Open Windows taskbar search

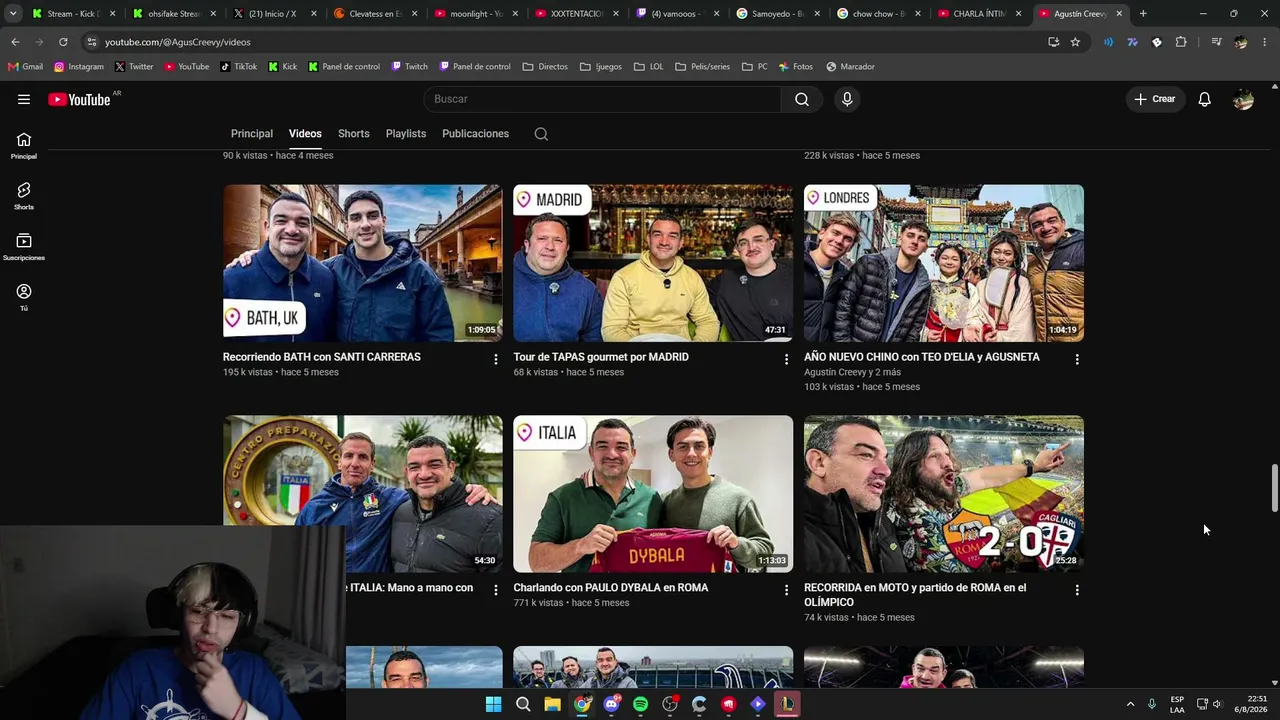[523, 704]
